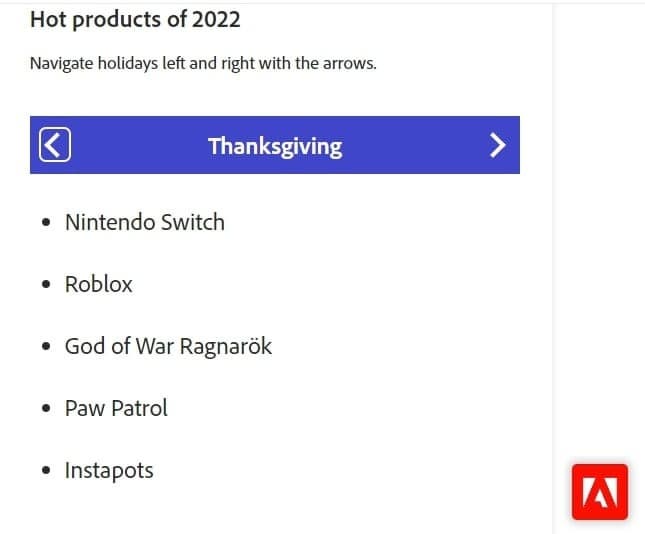
Task: Click '2022' in the page heading
Action: point(217,19)
